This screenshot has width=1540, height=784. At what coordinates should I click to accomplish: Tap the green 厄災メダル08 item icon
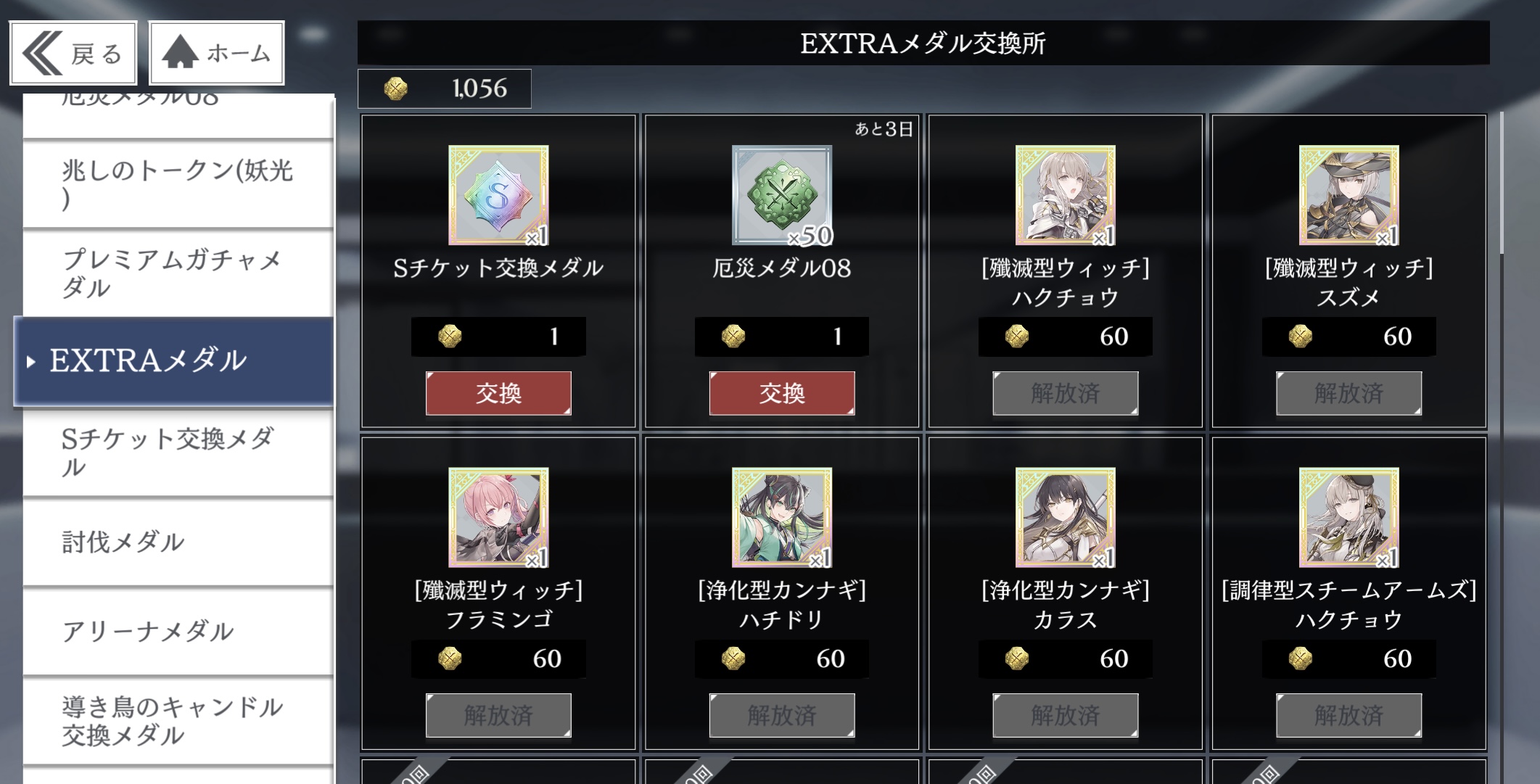tap(782, 195)
